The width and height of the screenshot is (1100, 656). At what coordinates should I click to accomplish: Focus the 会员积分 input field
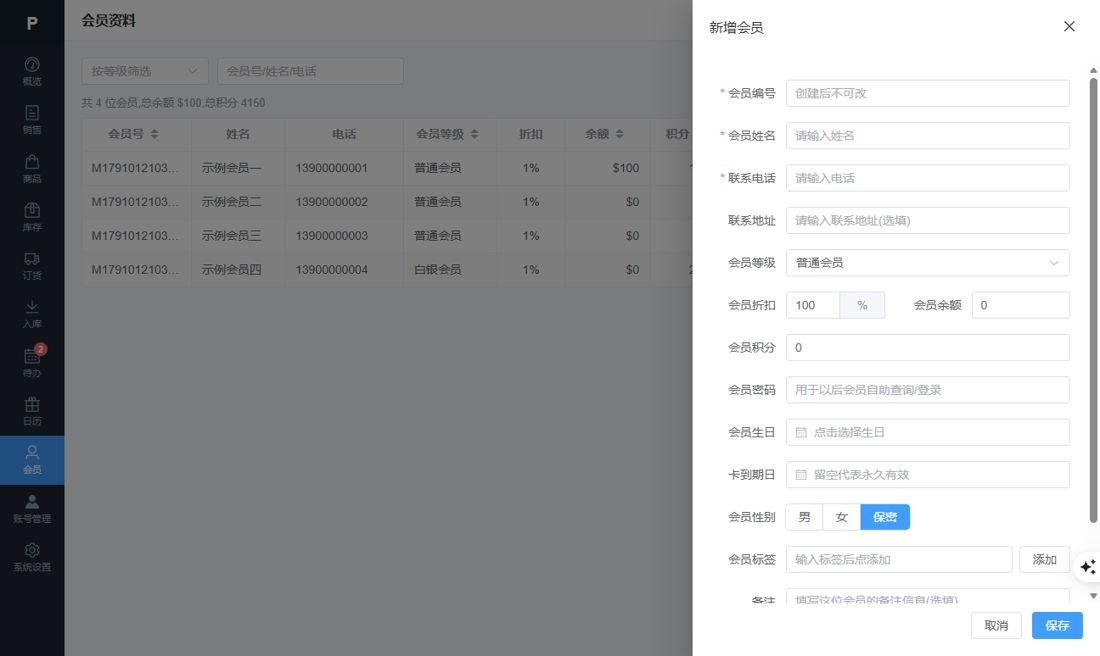click(927, 347)
